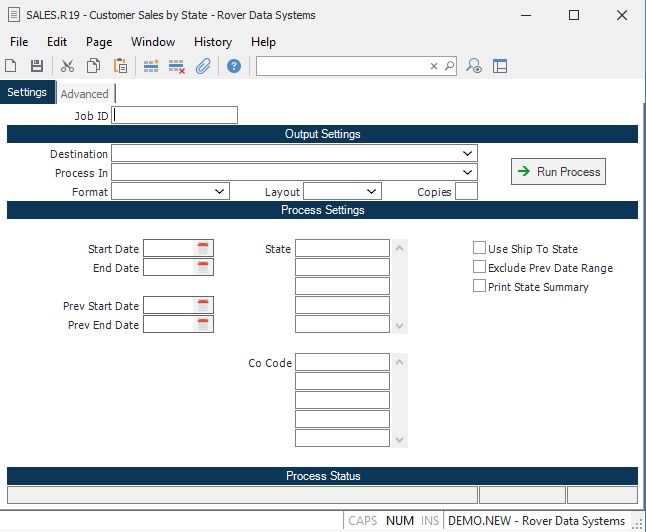Click the Cut scissors icon

click(68, 66)
